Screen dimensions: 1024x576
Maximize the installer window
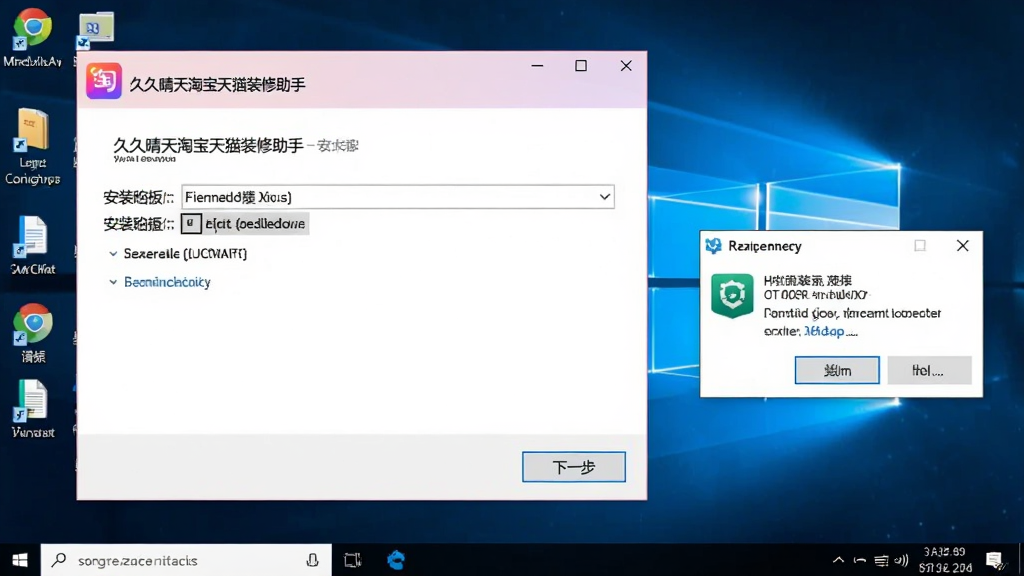581,66
